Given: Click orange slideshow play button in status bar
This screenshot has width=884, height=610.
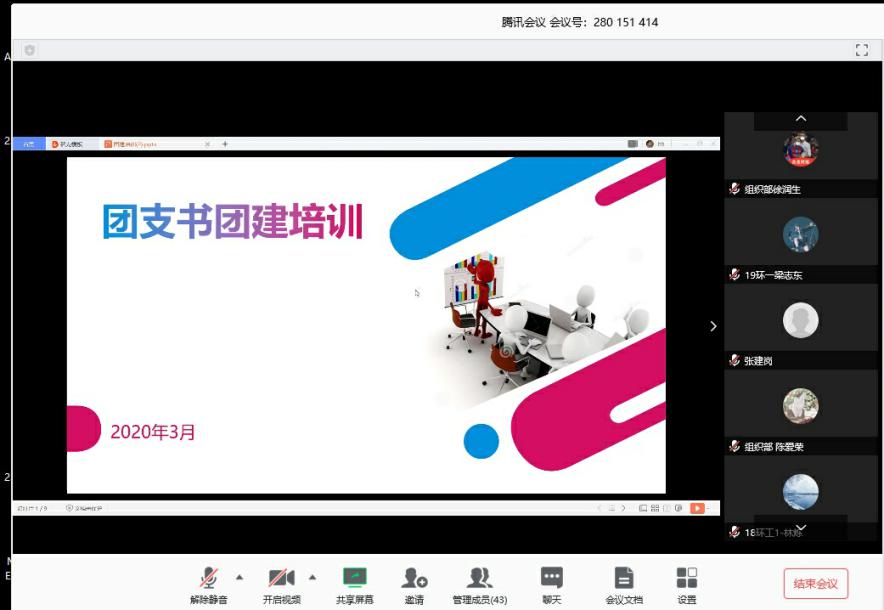Looking at the screenshot, I should [697, 508].
